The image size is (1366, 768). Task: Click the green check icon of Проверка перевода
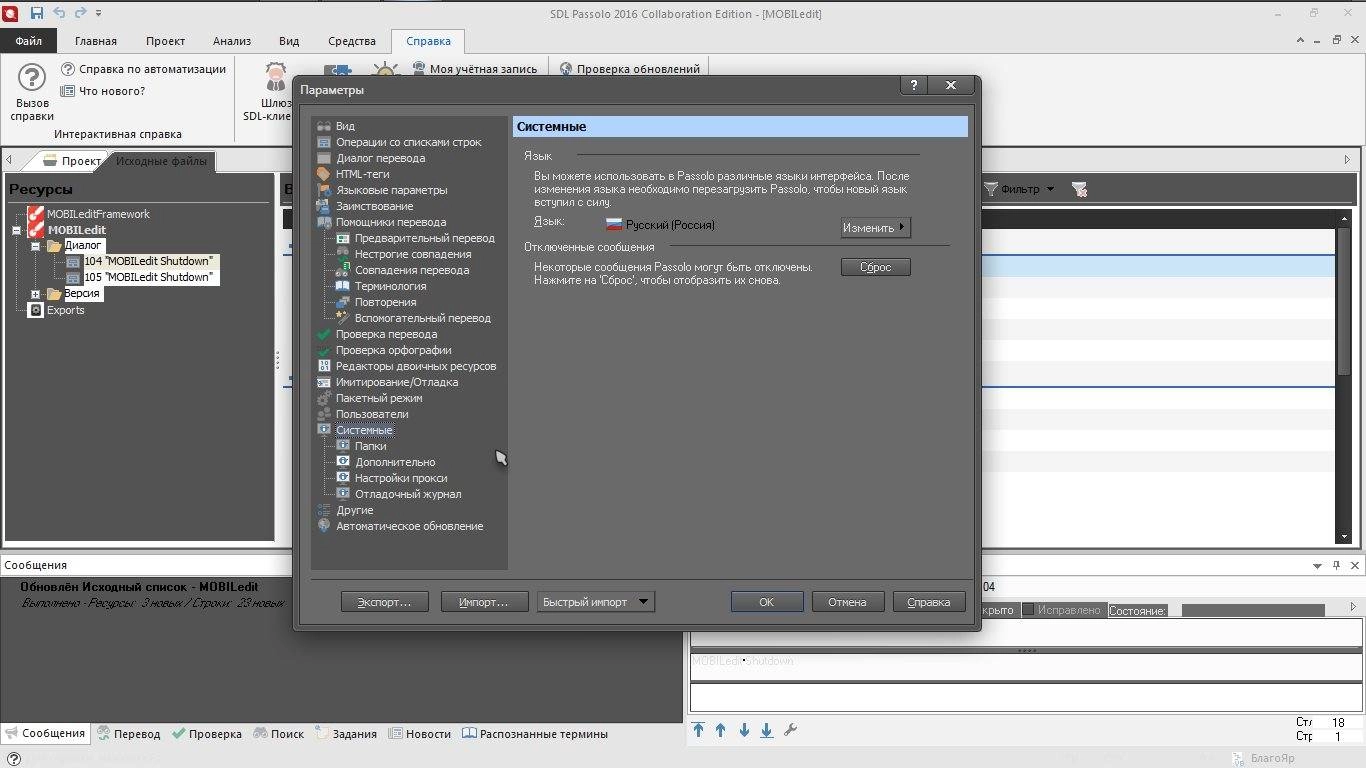324,334
